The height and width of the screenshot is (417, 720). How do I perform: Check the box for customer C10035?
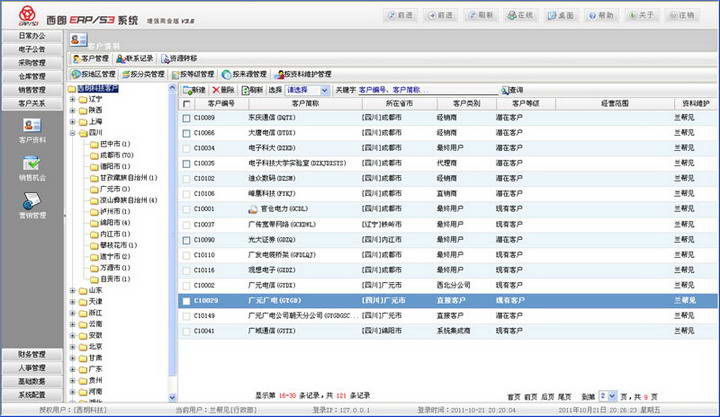tap(186, 164)
